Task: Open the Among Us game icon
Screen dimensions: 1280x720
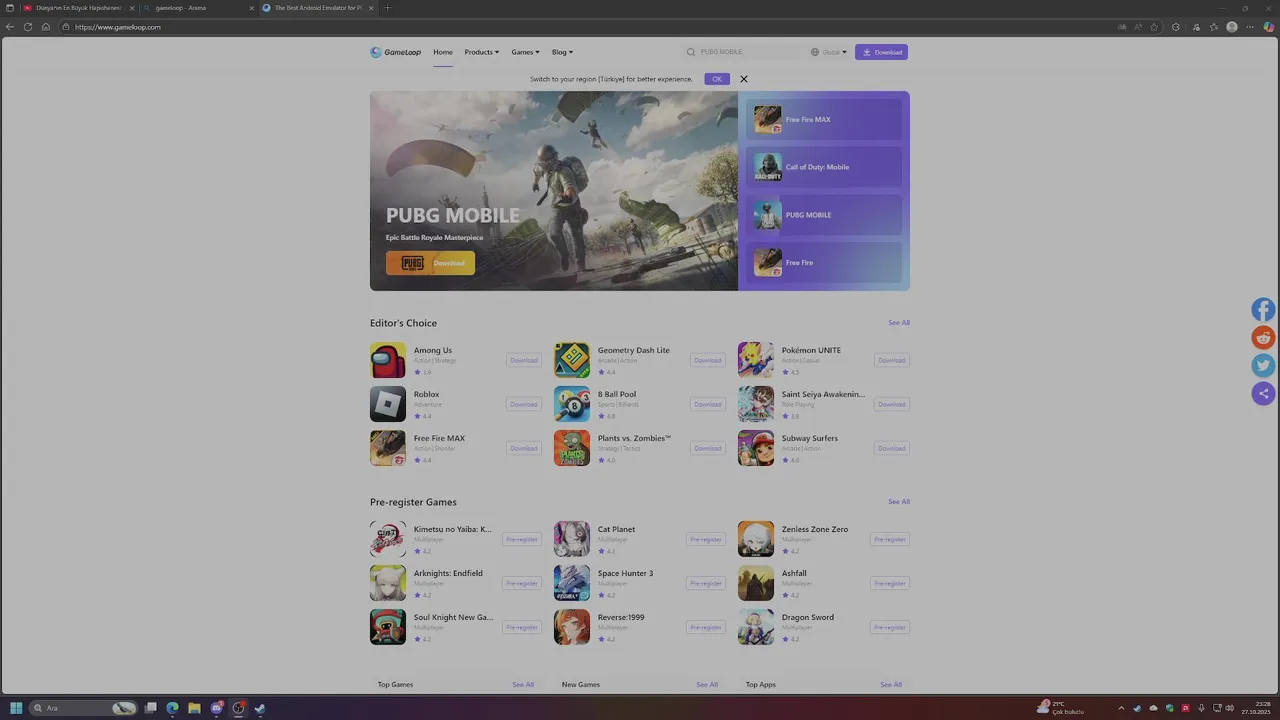Action: (x=388, y=360)
